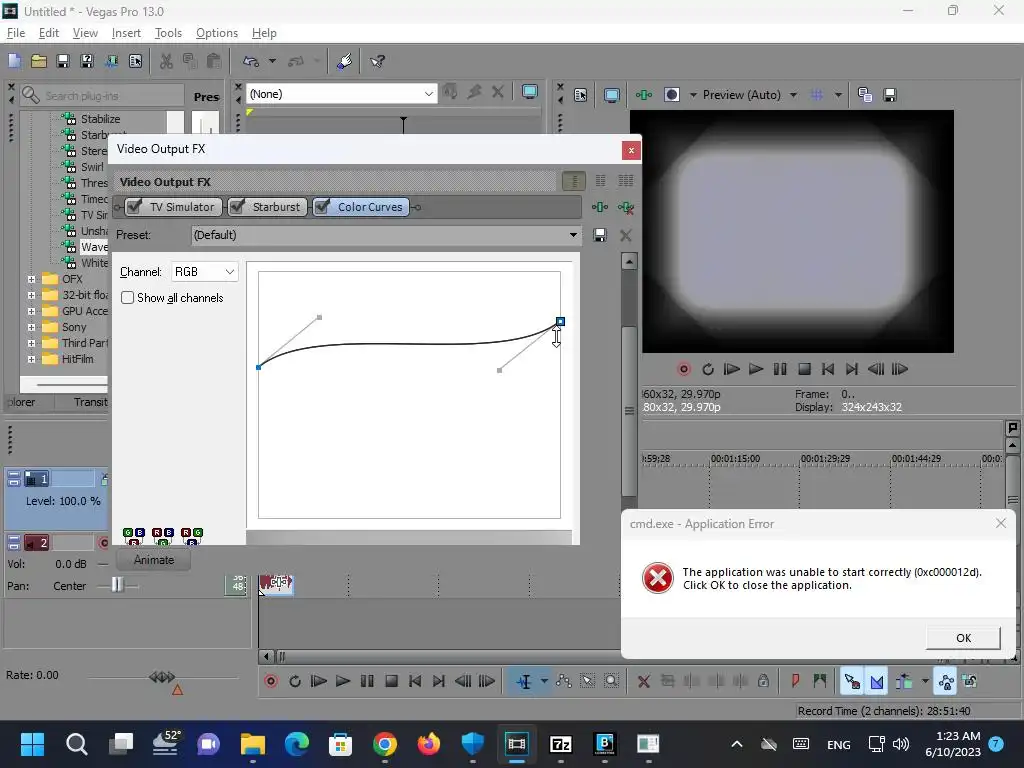Select Stabilize plug-in in list
Screen dimensions: 1024x768
[x=99, y=119]
